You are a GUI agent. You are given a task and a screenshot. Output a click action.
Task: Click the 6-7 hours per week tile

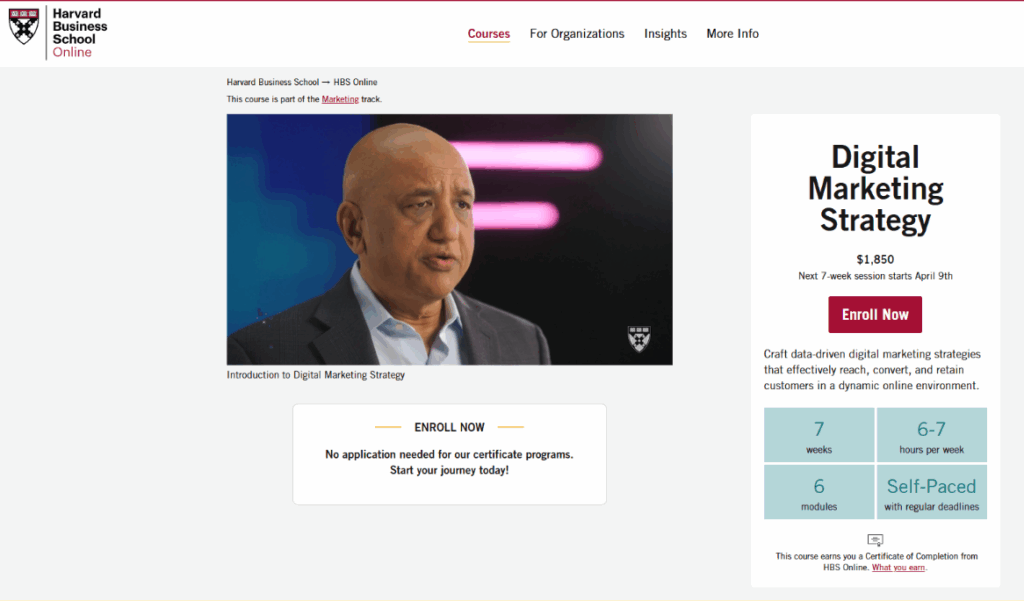[931, 435]
